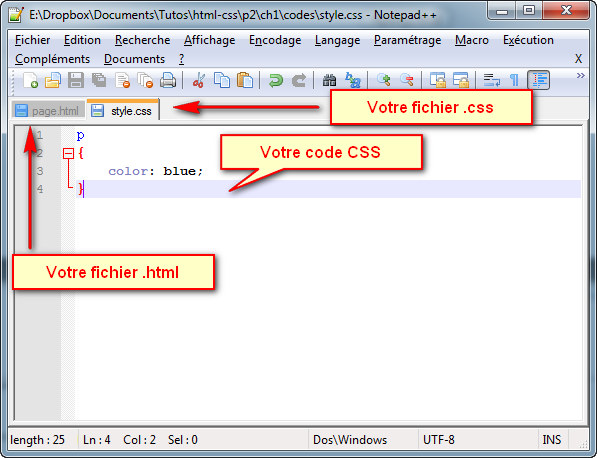Click the UTF-8 encoding status field

point(478,440)
